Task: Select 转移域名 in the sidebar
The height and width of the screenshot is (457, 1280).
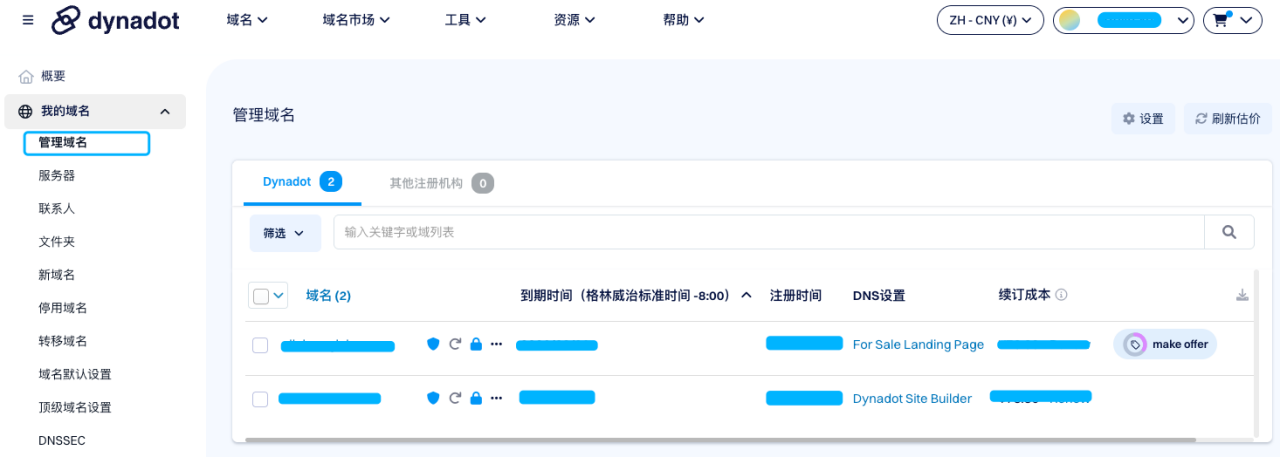Action: 63,340
